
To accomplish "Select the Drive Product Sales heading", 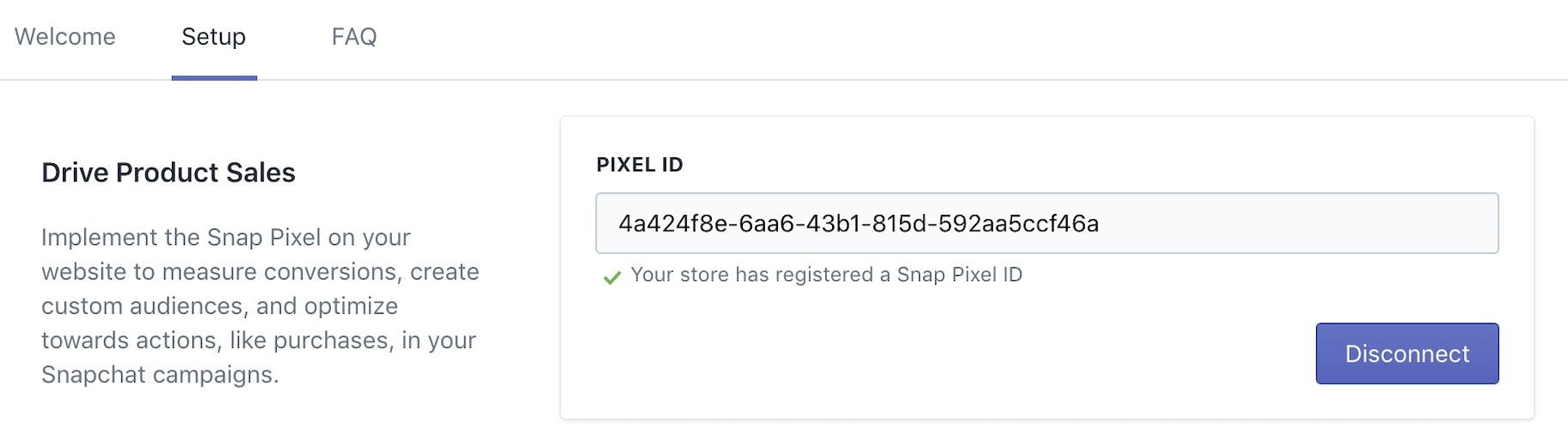I will (168, 173).
